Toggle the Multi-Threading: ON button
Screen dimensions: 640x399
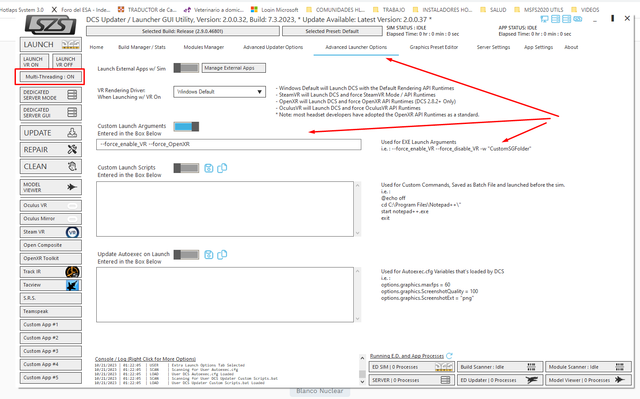(51, 77)
